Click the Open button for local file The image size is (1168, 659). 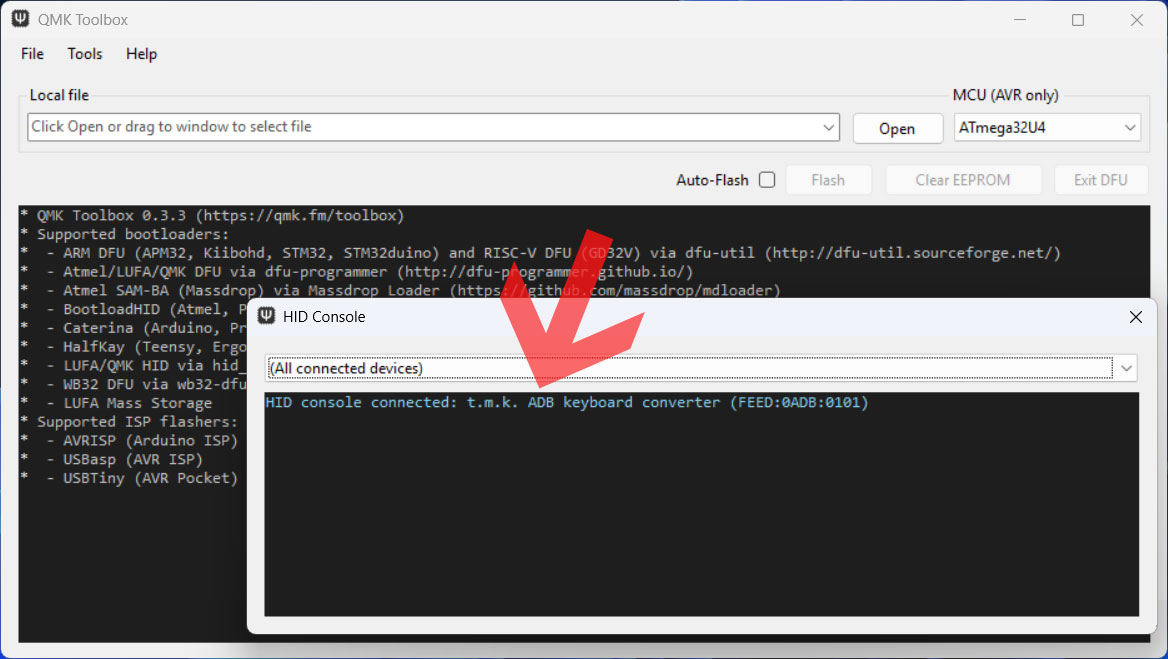click(x=897, y=128)
